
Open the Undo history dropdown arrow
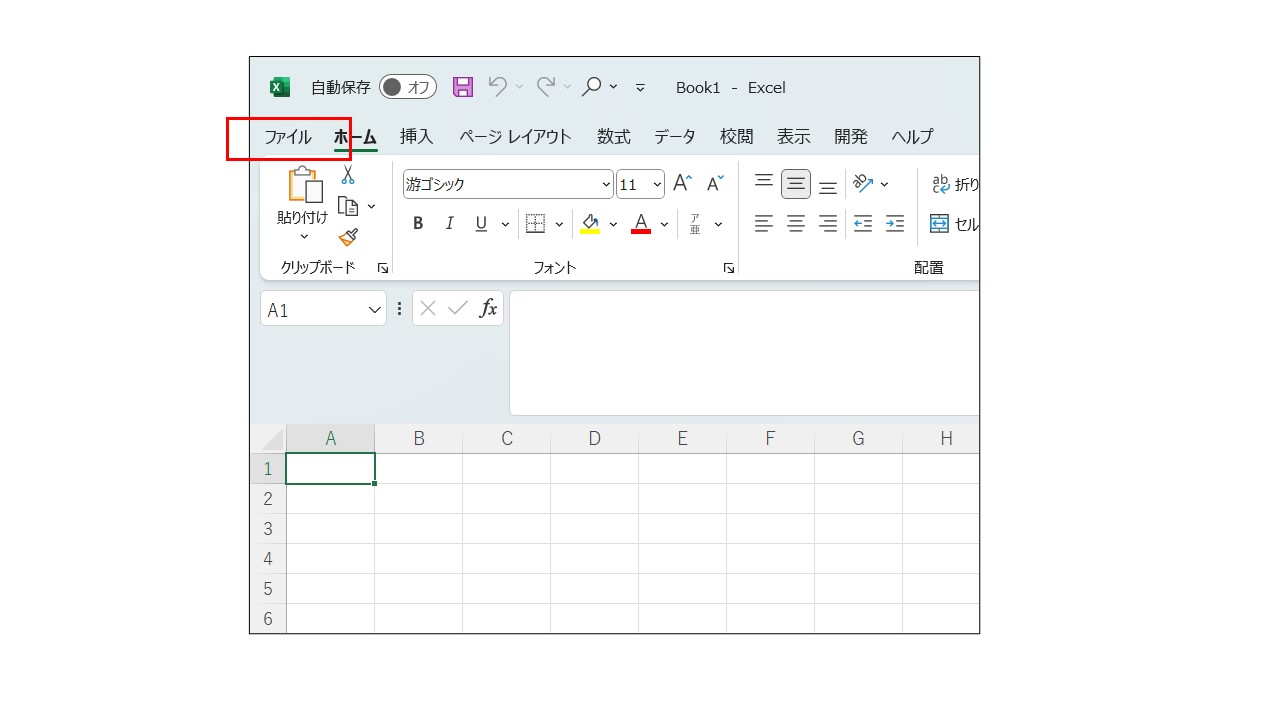pyautogui.click(x=519, y=87)
